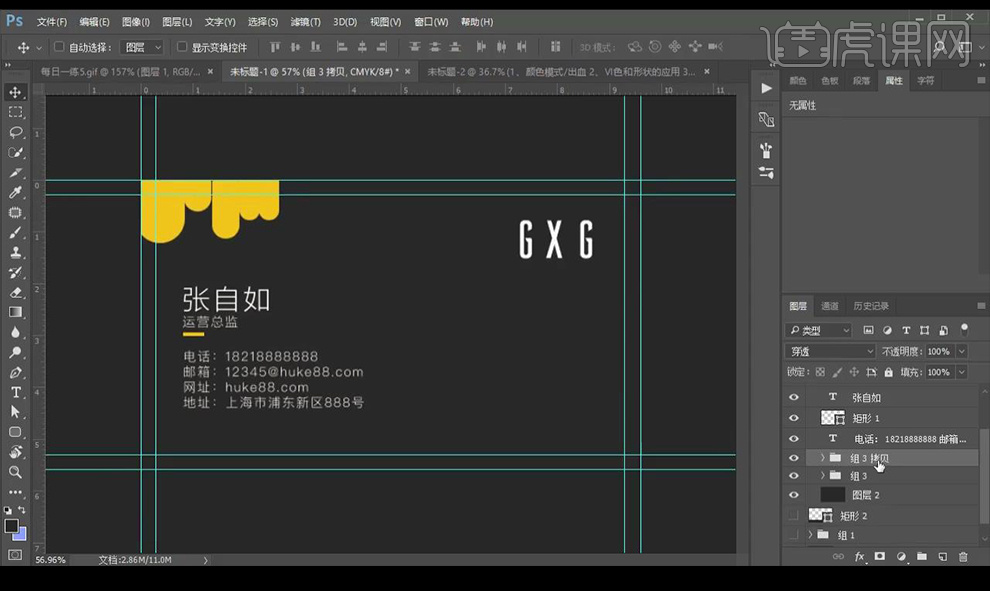Screen dimensions: 990x591
Task: Hide the 组 3 拷贝 group
Action: [x=794, y=458]
